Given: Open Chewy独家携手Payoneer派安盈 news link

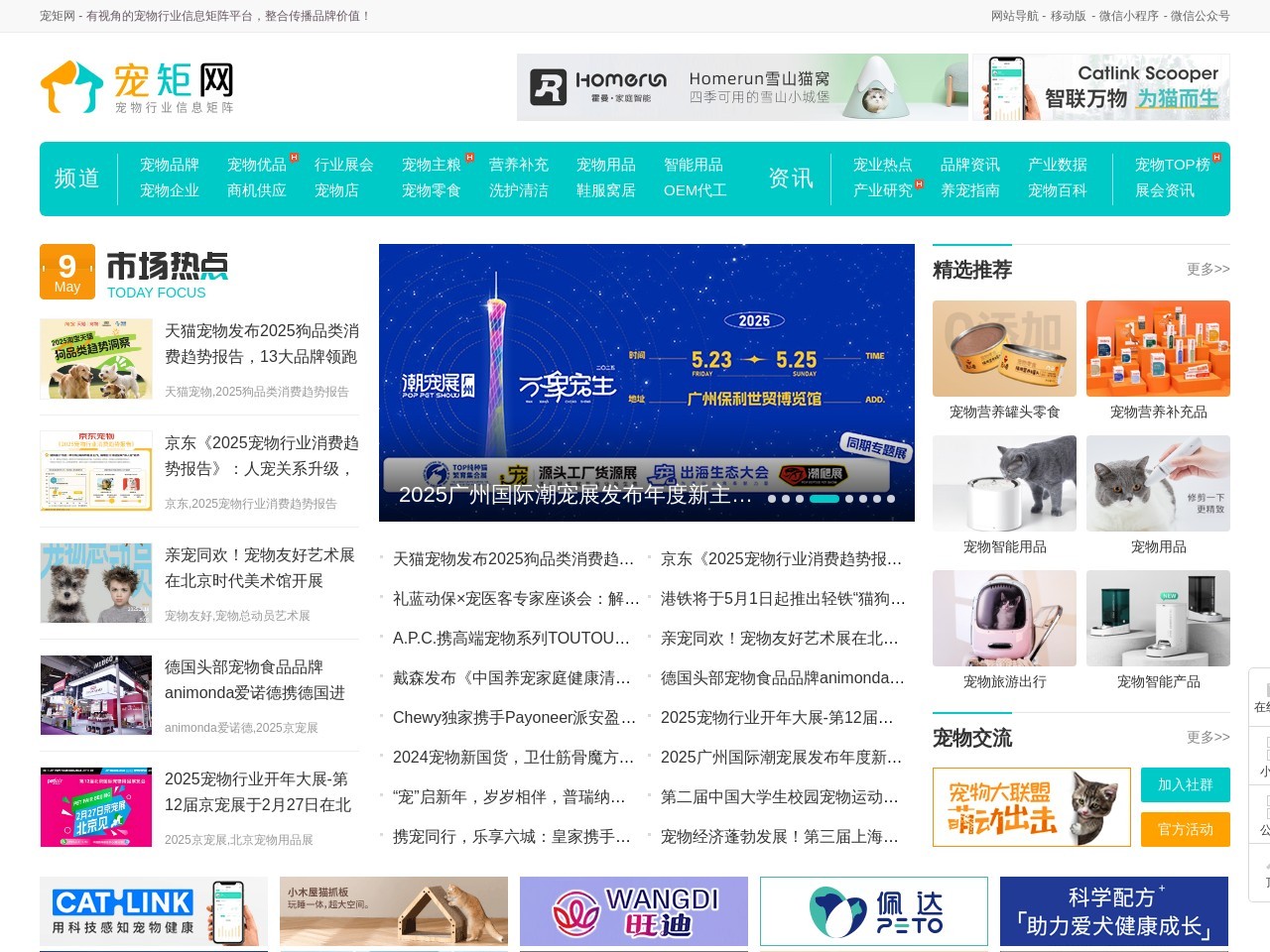Looking at the screenshot, I should coord(514,718).
